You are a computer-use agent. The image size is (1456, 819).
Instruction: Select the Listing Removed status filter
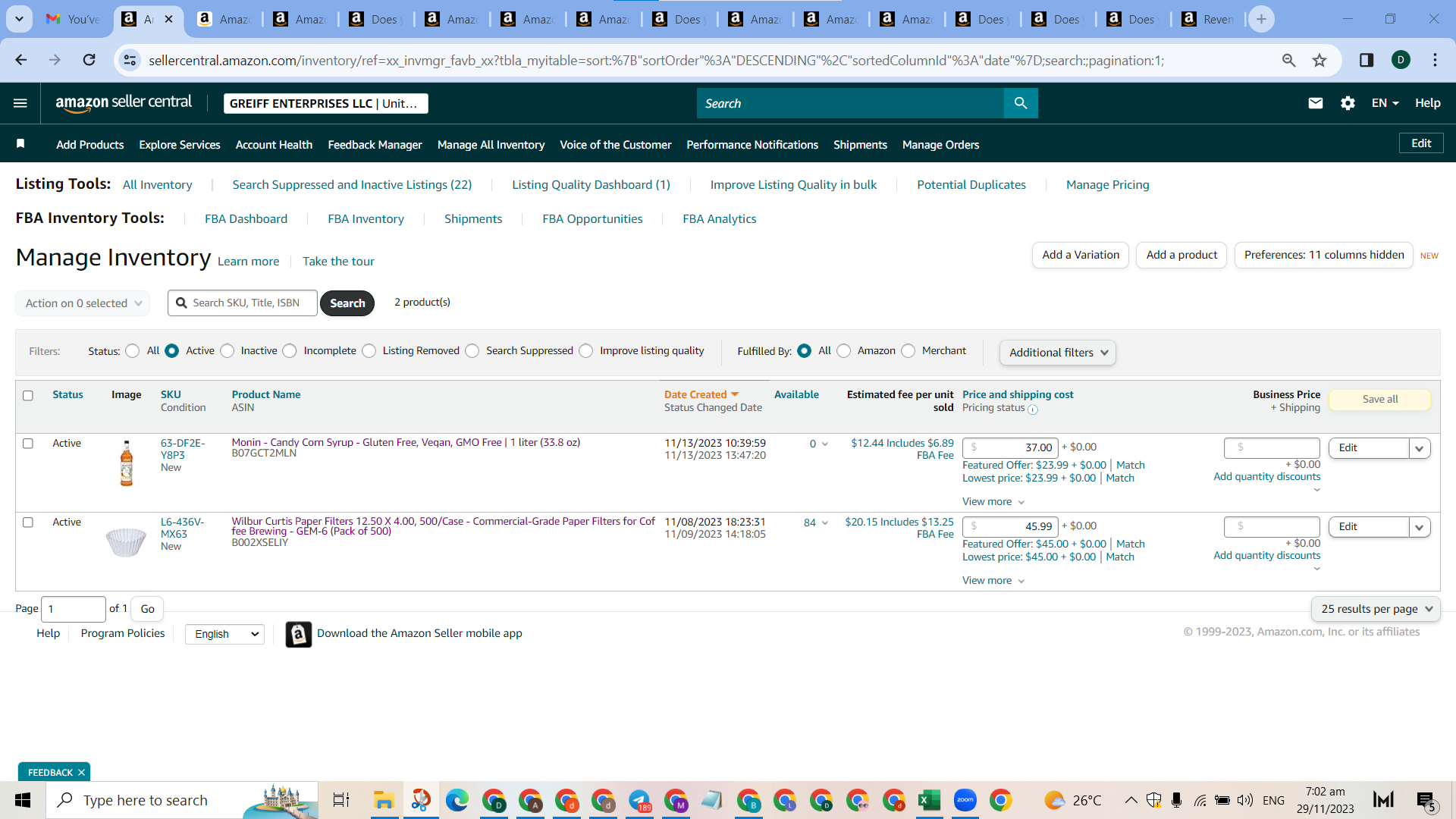pos(369,351)
